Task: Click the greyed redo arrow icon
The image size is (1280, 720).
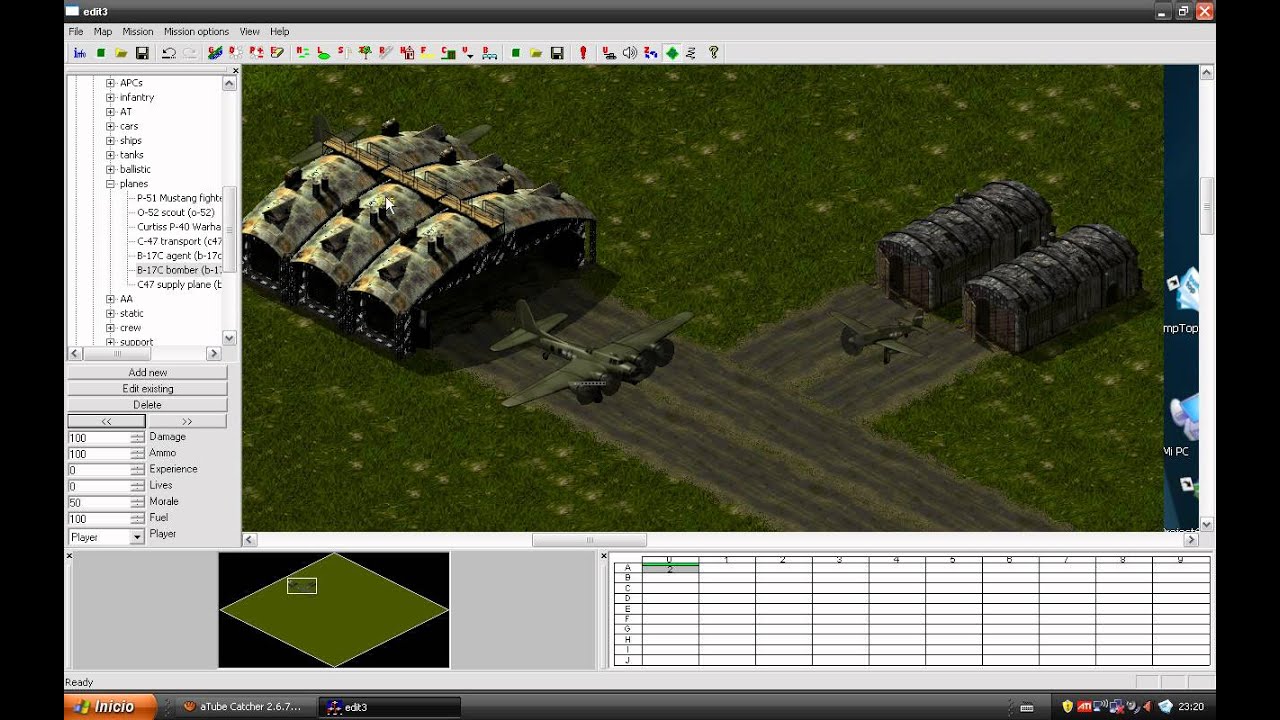Action: (189, 52)
